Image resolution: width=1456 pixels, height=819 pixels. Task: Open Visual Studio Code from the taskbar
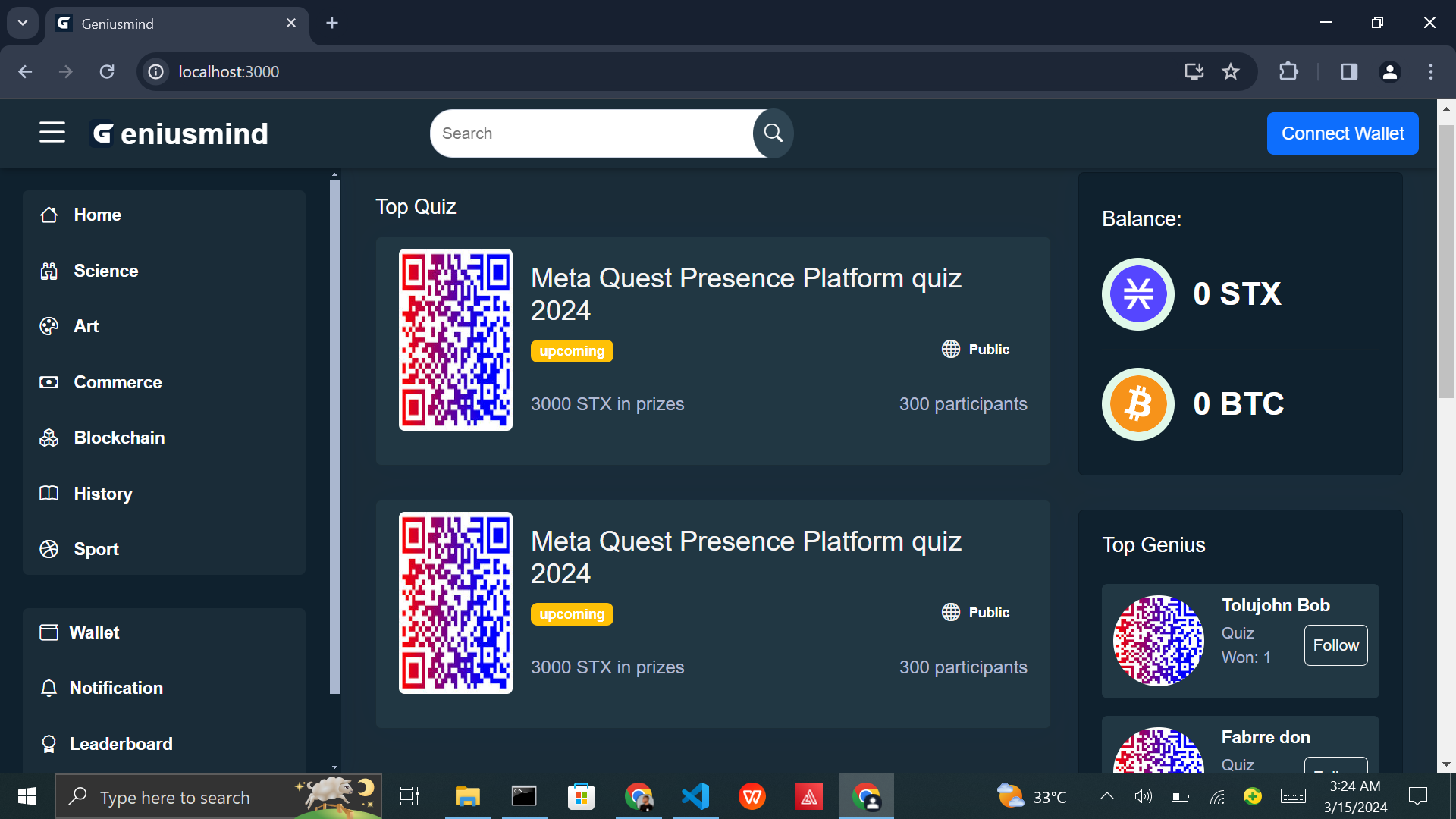tap(695, 796)
